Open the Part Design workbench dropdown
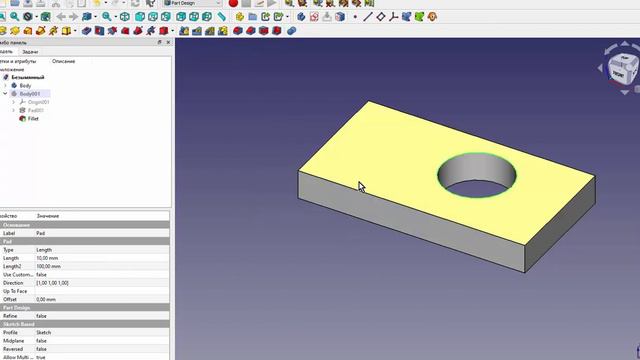 (193, 3)
